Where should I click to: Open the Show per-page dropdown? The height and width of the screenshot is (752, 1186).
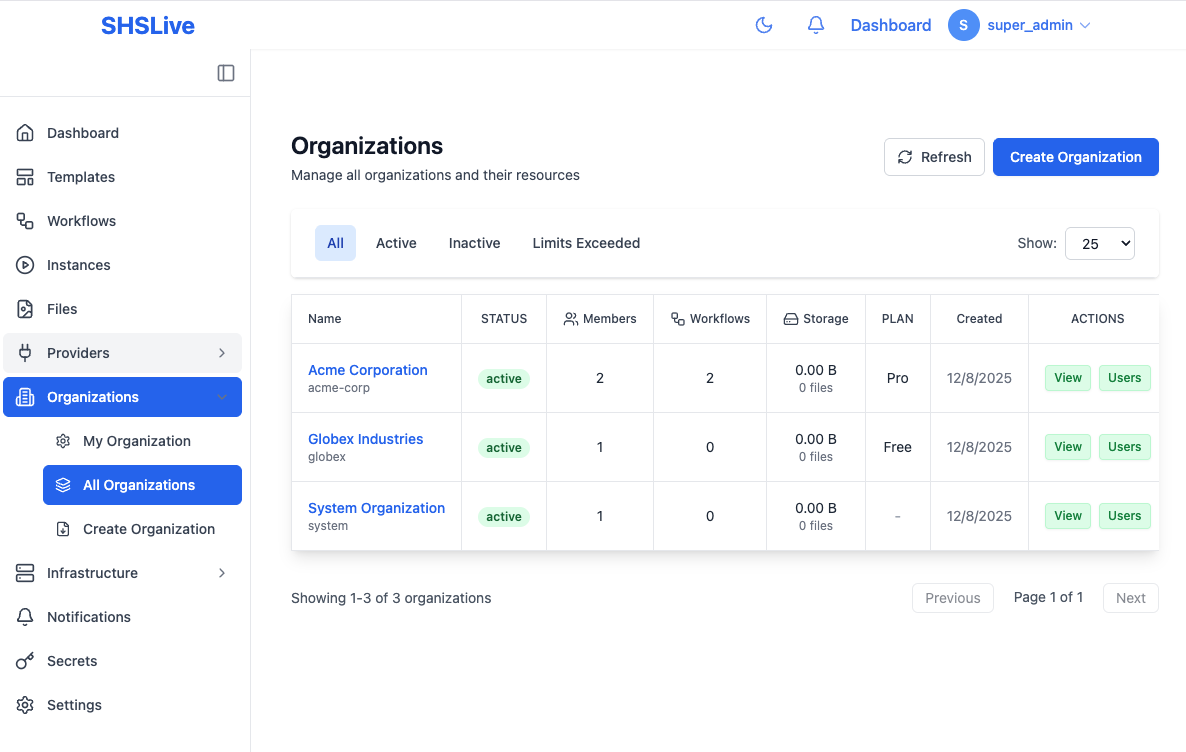(x=1099, y=243)
